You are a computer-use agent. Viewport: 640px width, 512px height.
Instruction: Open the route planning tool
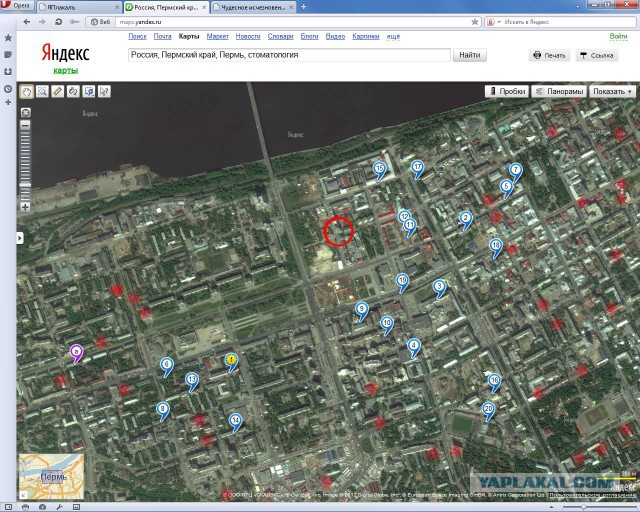pos(73,91)
